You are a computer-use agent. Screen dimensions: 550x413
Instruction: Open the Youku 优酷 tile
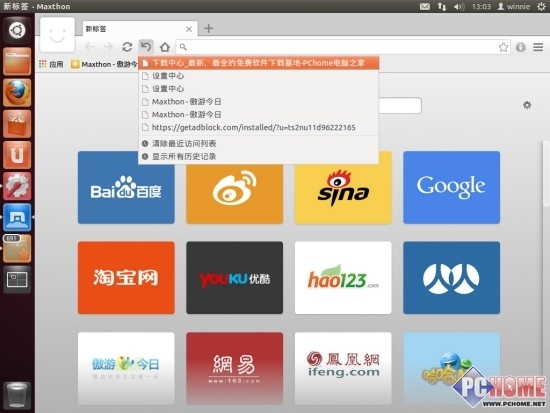pyautogui.click(x=234, y=278)
